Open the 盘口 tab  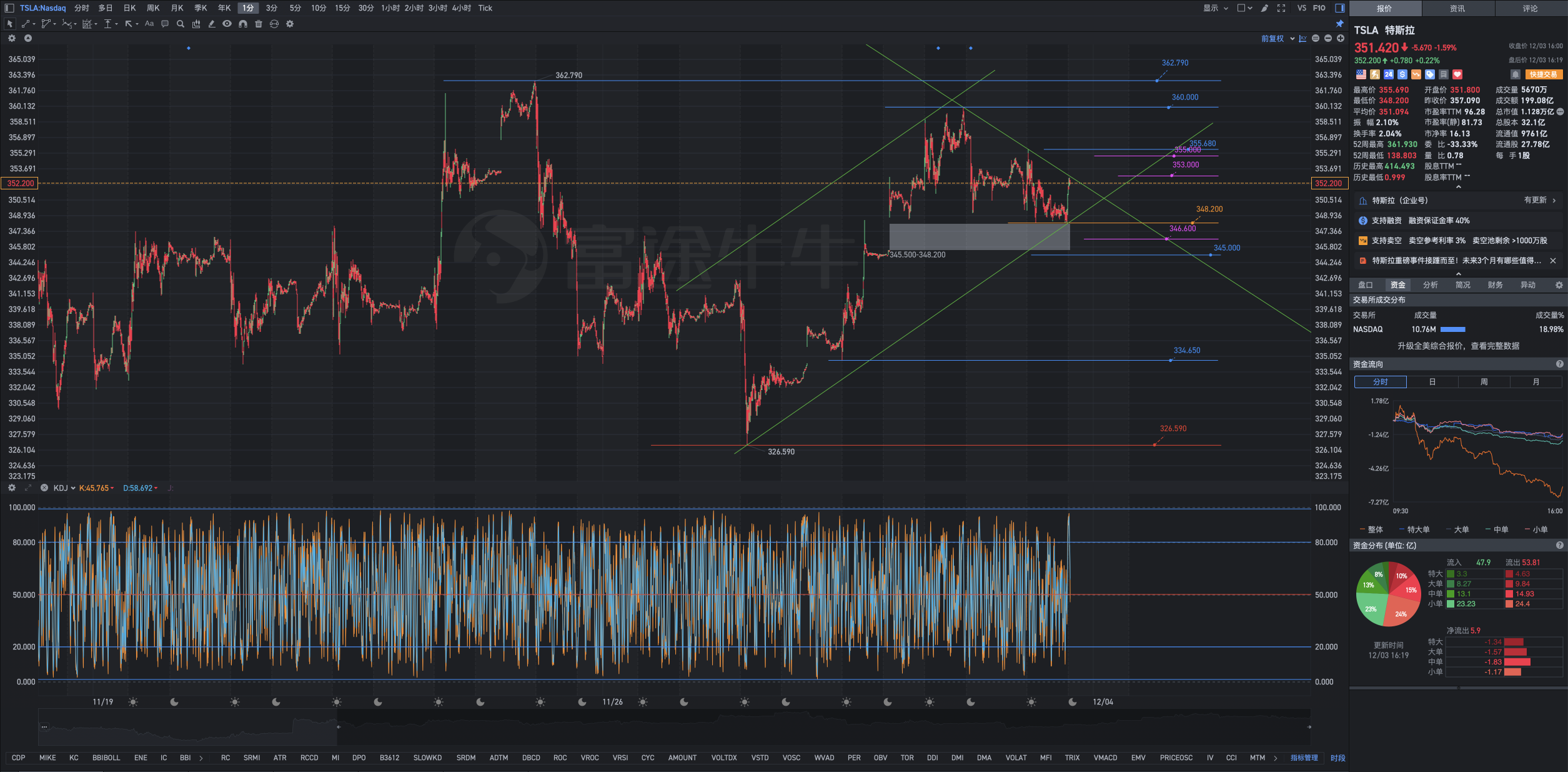1366,285
